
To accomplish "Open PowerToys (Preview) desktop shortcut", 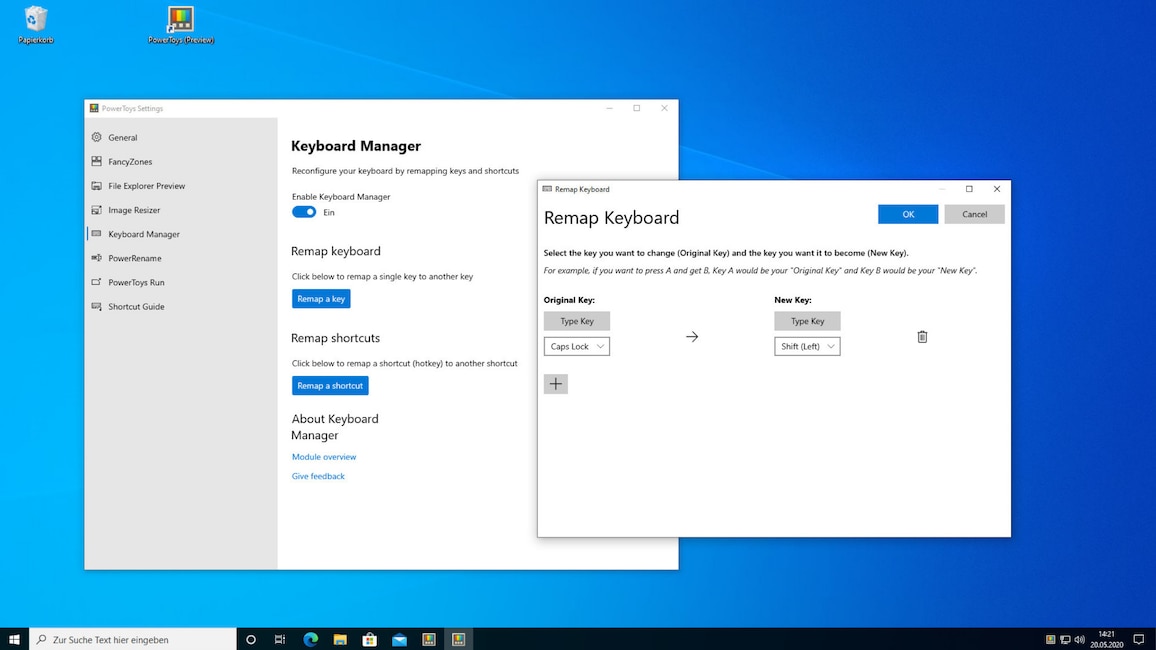I will (181, 26).
